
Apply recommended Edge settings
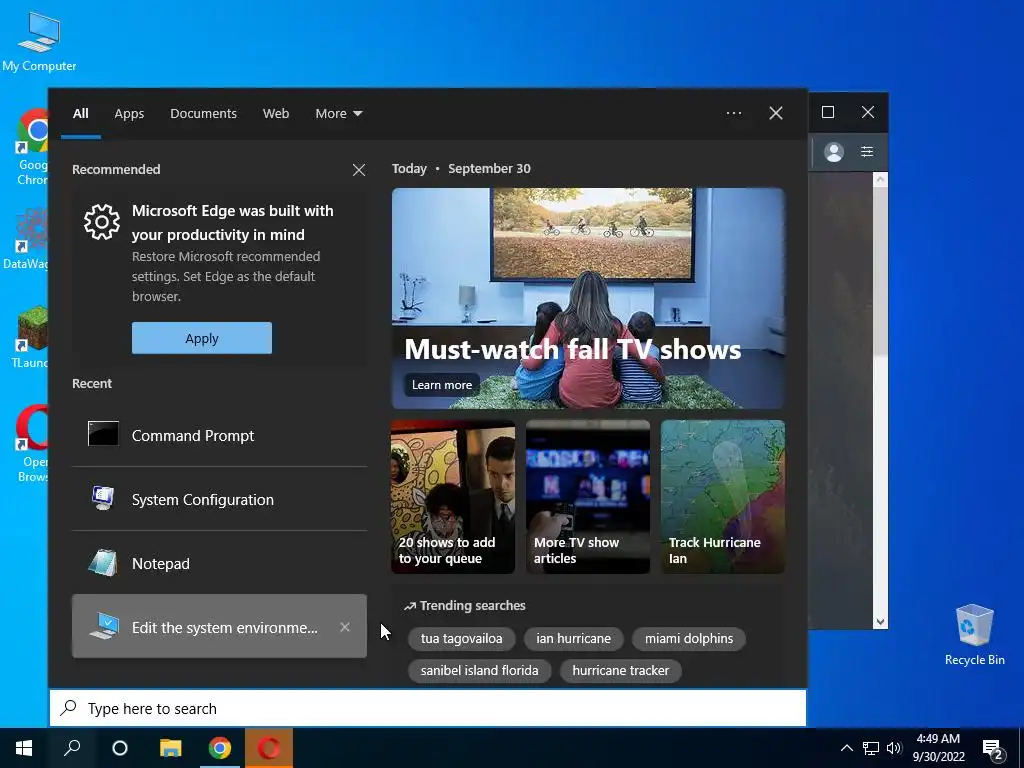pyautogui.click(x=202, y=338)
